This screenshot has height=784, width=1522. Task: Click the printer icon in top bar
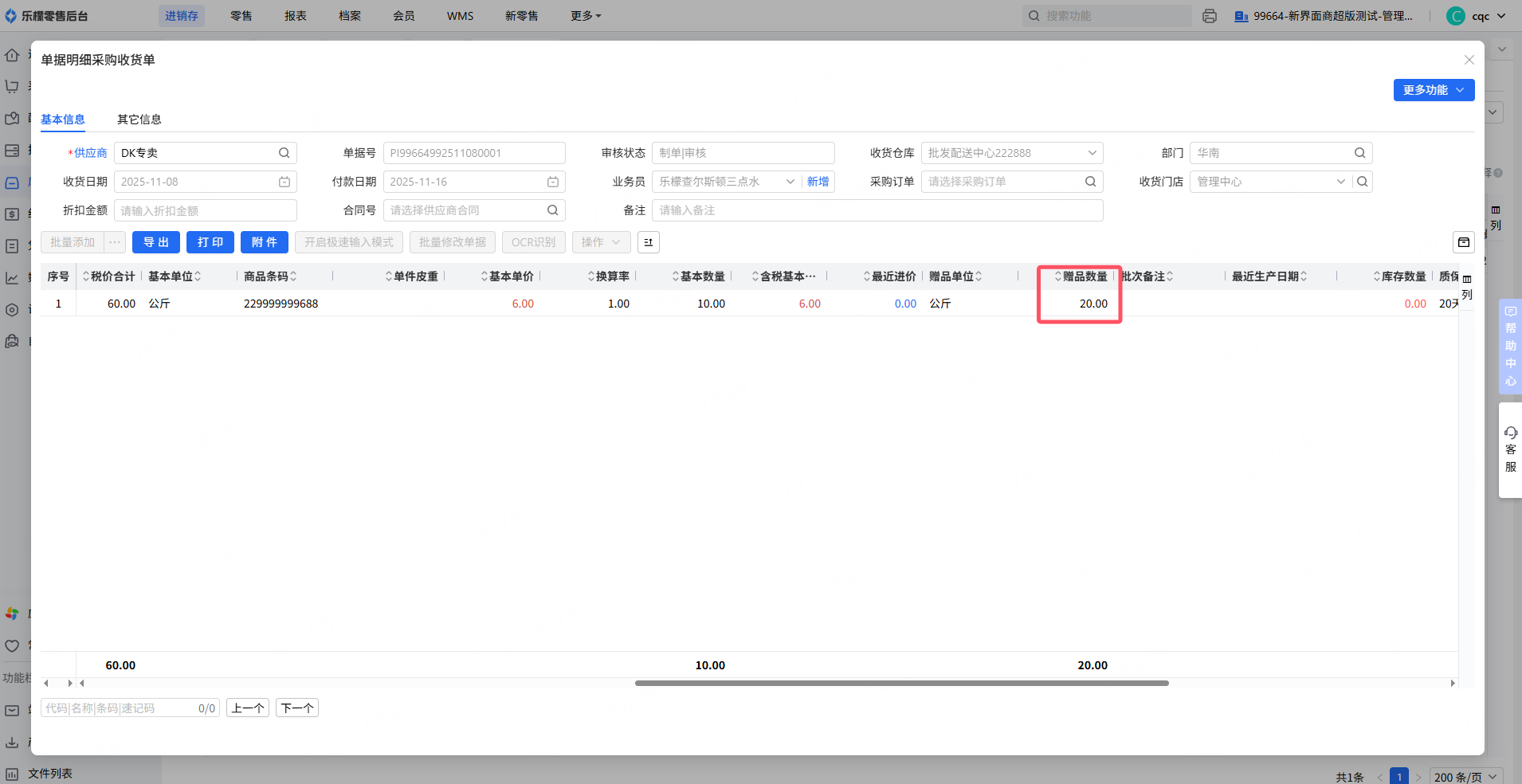pyautogui.click(x=1210, y=16)
